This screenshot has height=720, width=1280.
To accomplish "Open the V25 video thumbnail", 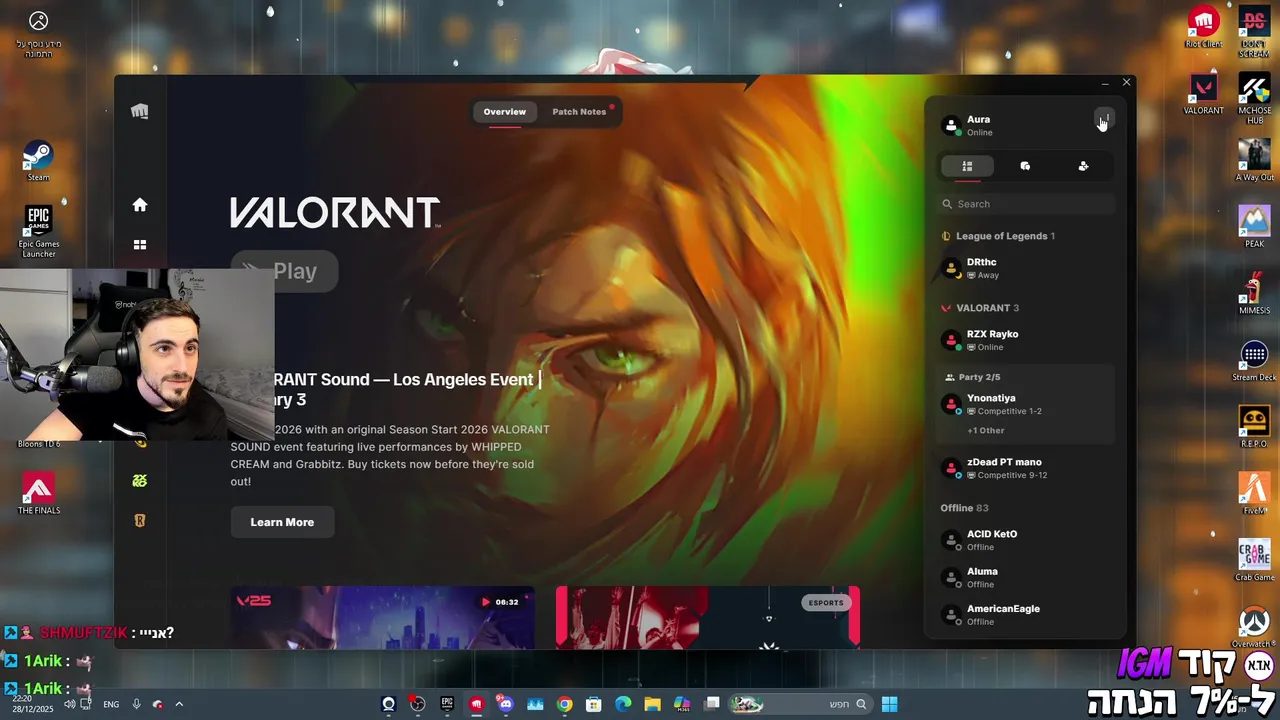I will 382,618.
